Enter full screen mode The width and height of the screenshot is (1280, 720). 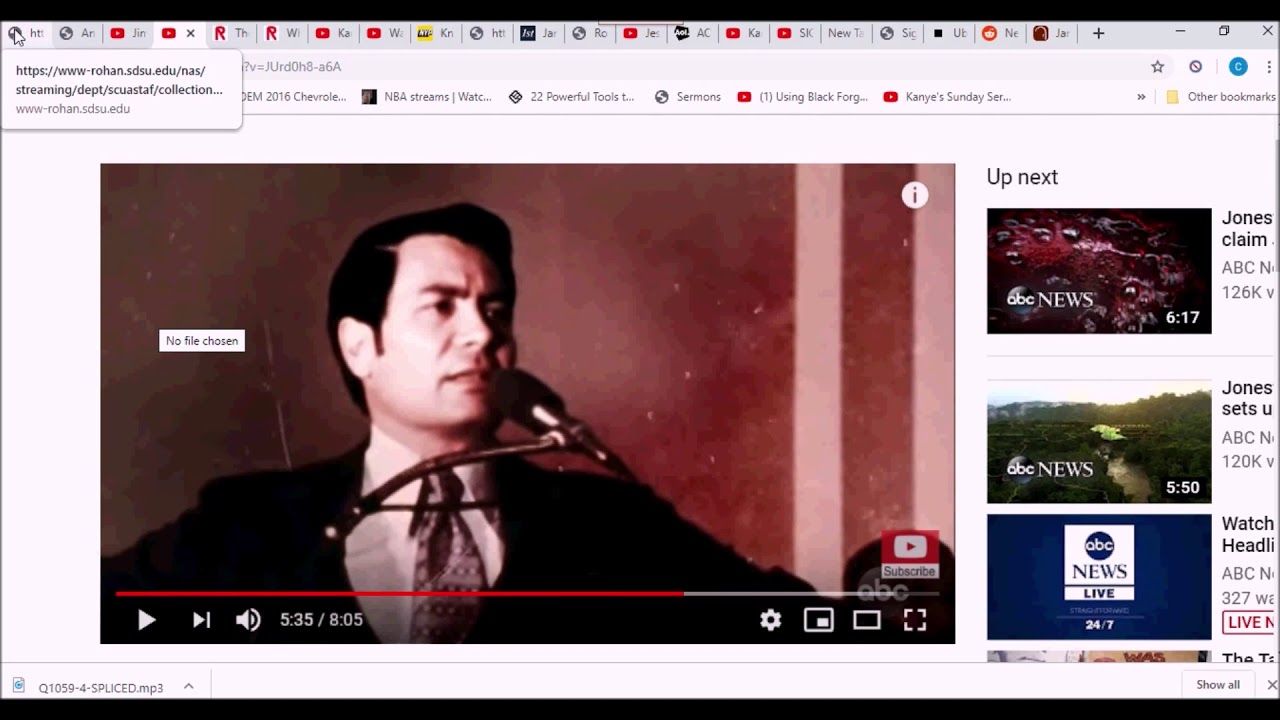pyautogui.click(x=915, y=620)
